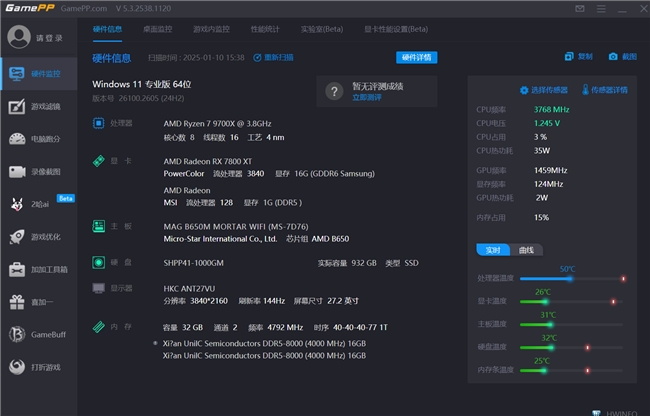
Task: Click the CPU频率 3768 MHz value
Action: pos(551,109)
